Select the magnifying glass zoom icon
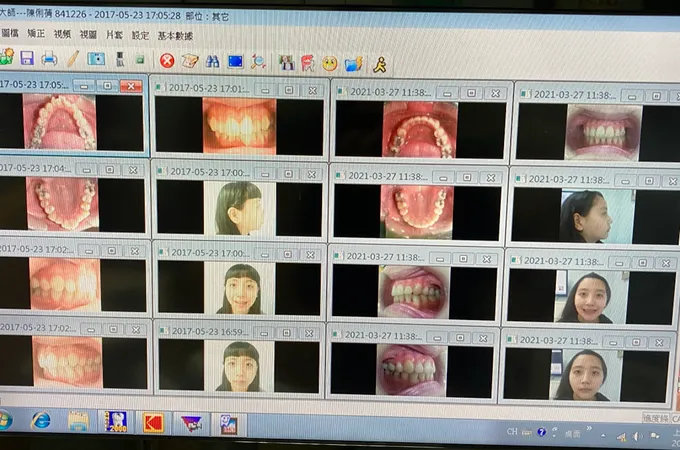The image size is (680, 450). 258,62
